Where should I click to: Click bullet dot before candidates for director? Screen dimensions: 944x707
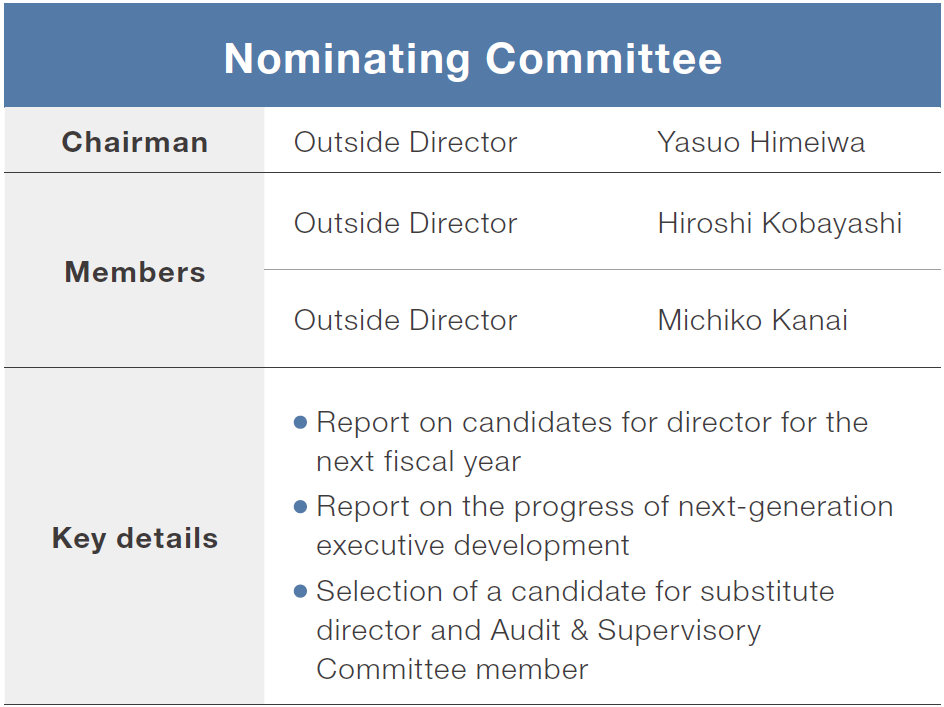pyautogui.click(x=300, y=423)
